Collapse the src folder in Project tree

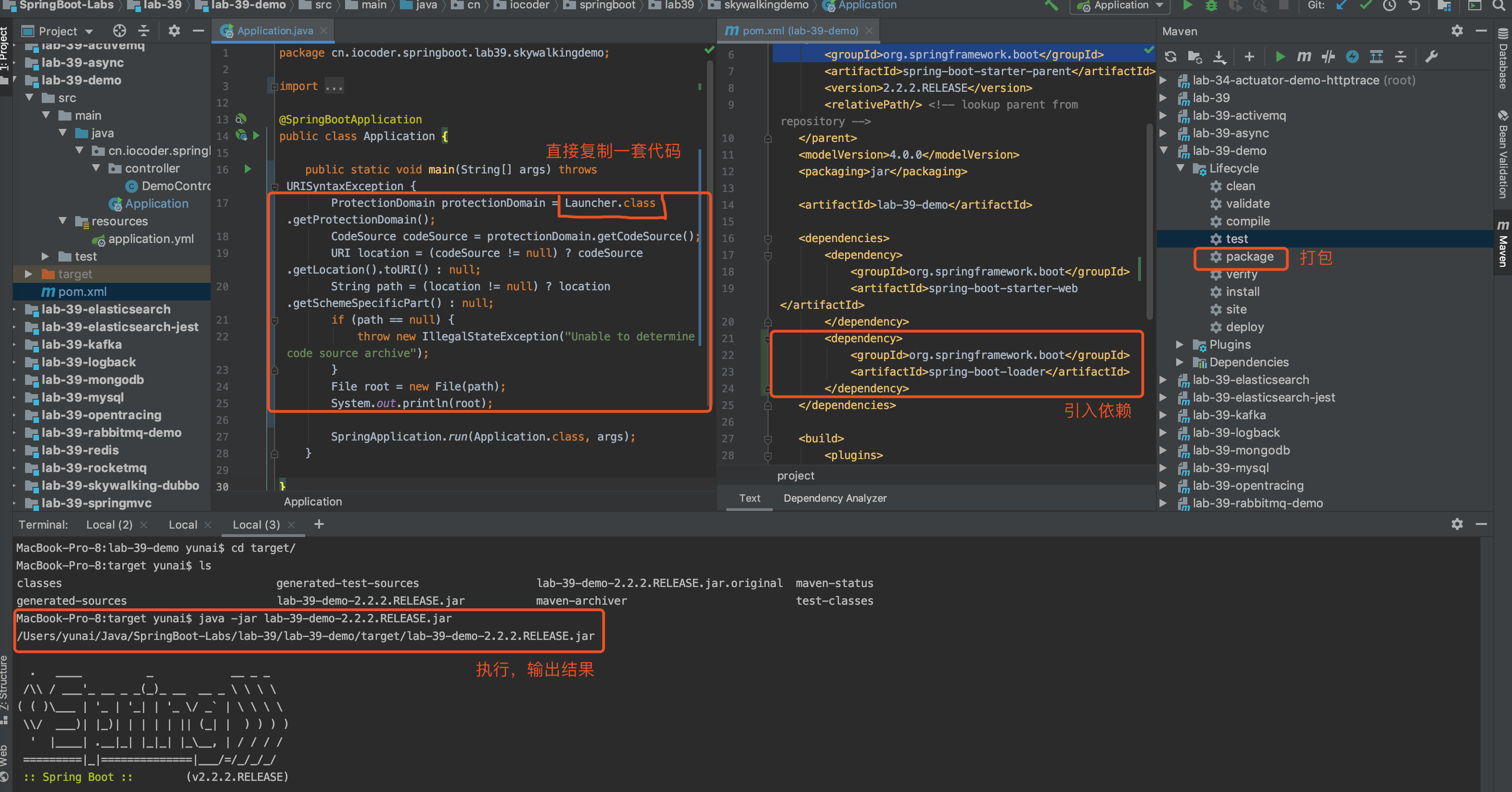click(29, 98)
